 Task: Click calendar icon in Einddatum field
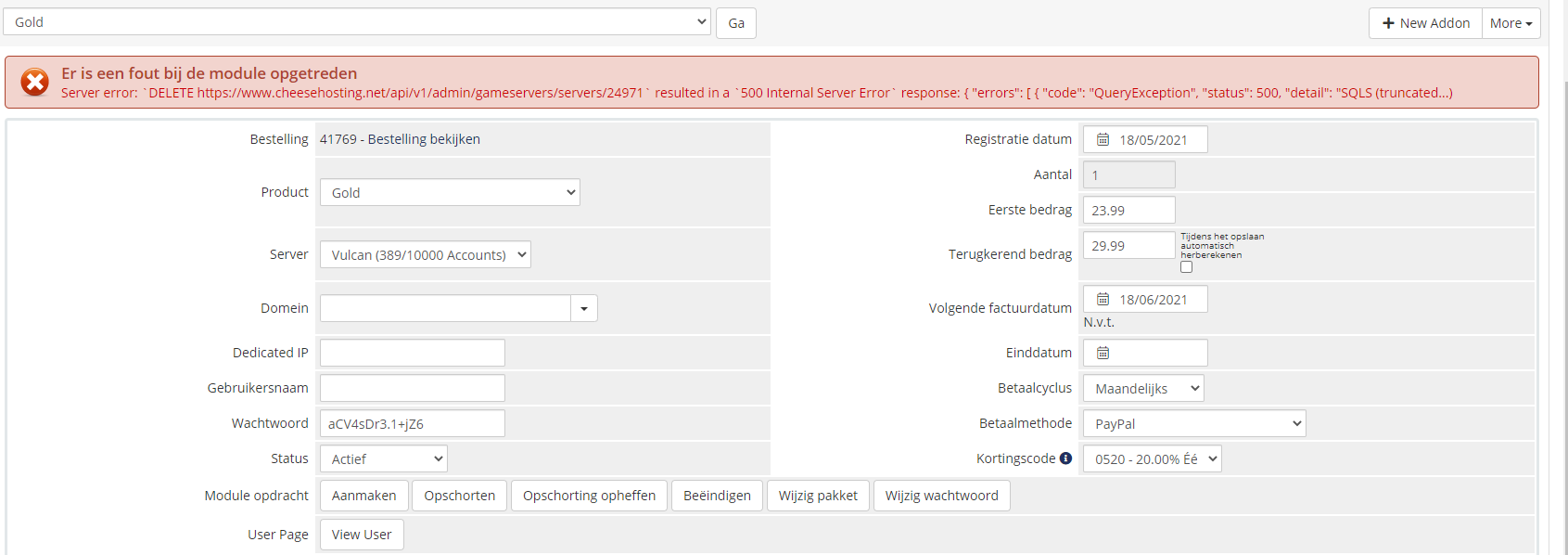(x=1103, y=353)
